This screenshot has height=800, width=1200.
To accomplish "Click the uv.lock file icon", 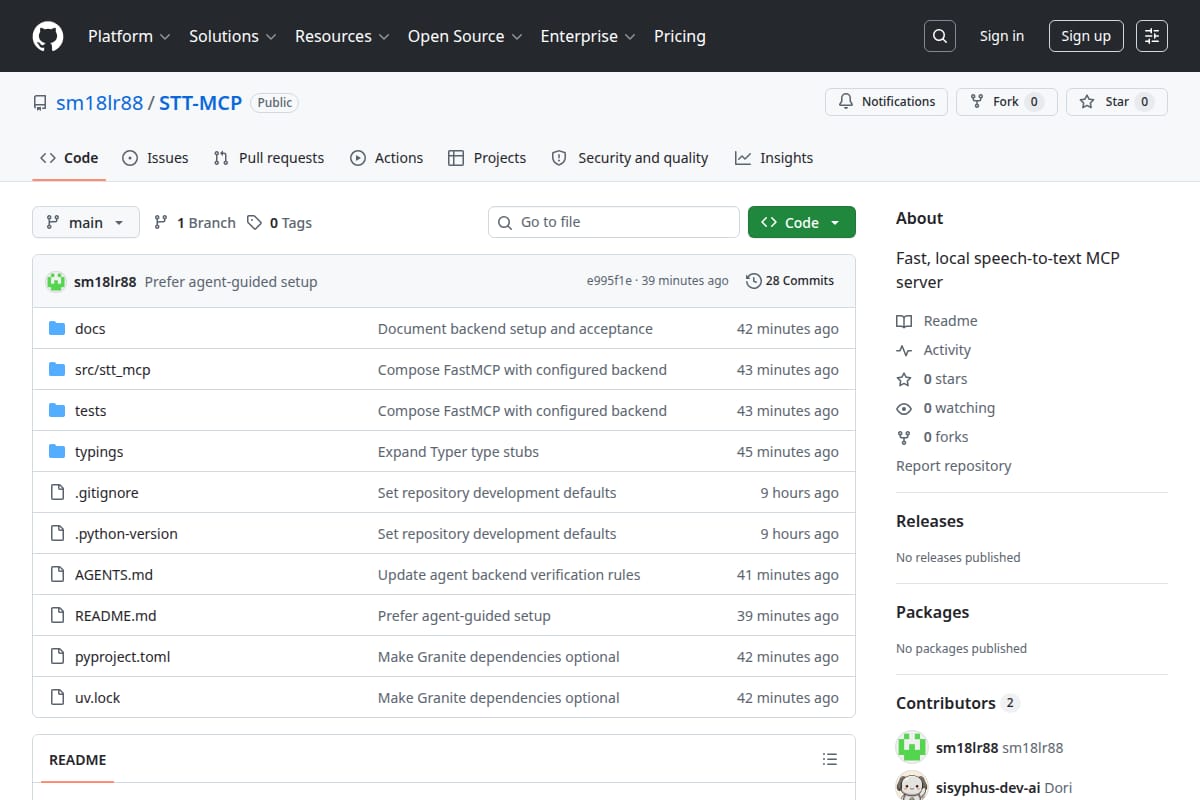I will (x=57, y=698).
